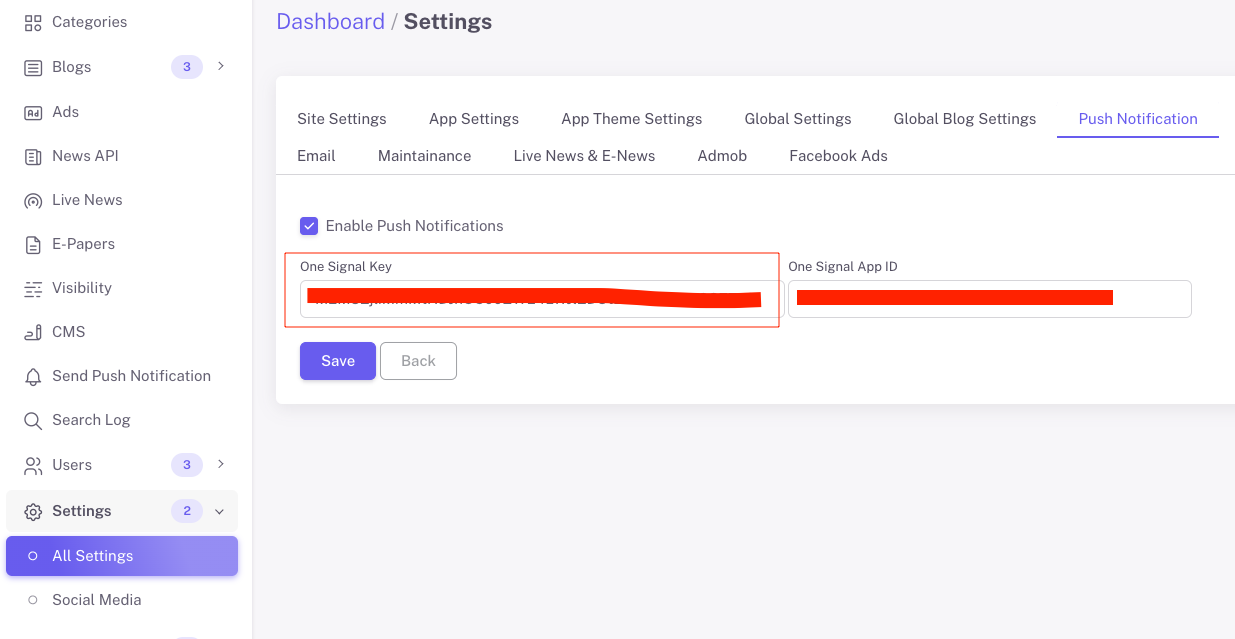
Task: Expand the Users submenu chevron
Action: [x=221, y=464]
